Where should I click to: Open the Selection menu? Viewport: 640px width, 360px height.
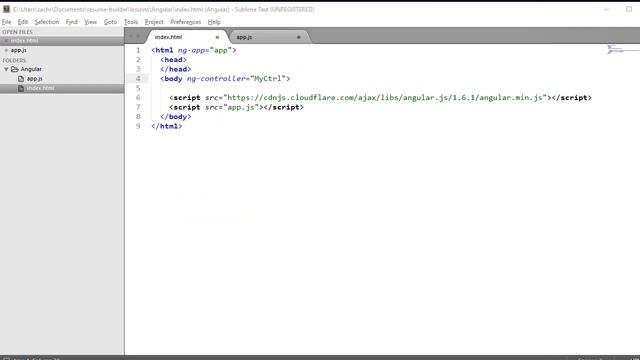(47, 22)
